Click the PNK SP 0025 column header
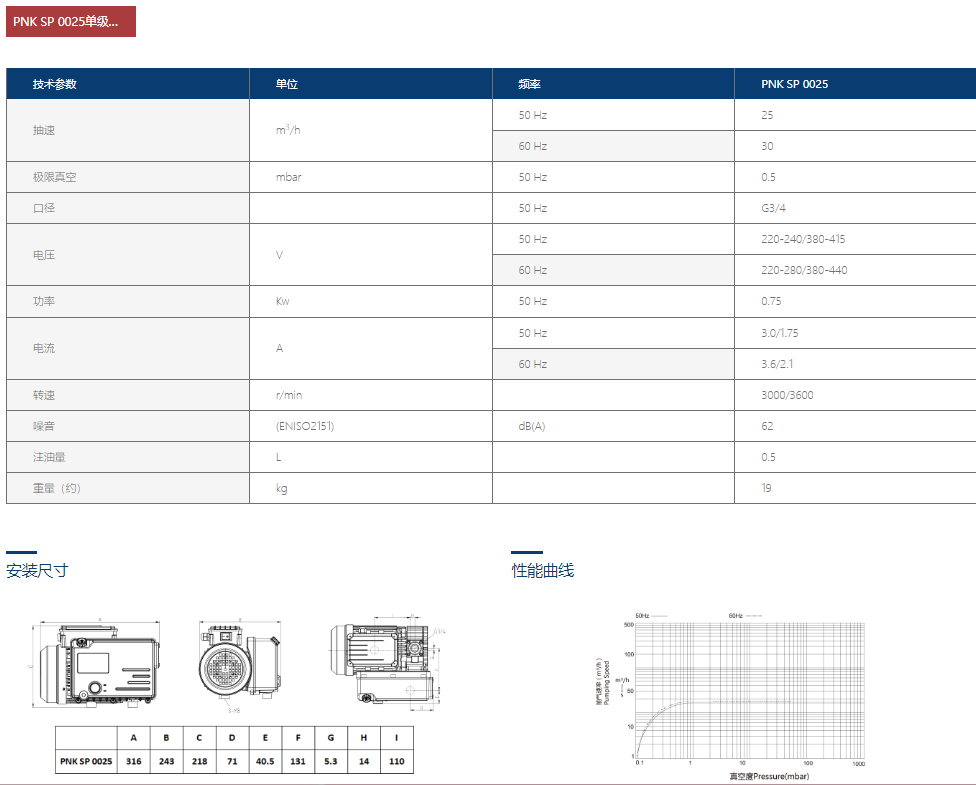Screen dimensions: 976x785 pyautogui.click(x=794, y=84)
